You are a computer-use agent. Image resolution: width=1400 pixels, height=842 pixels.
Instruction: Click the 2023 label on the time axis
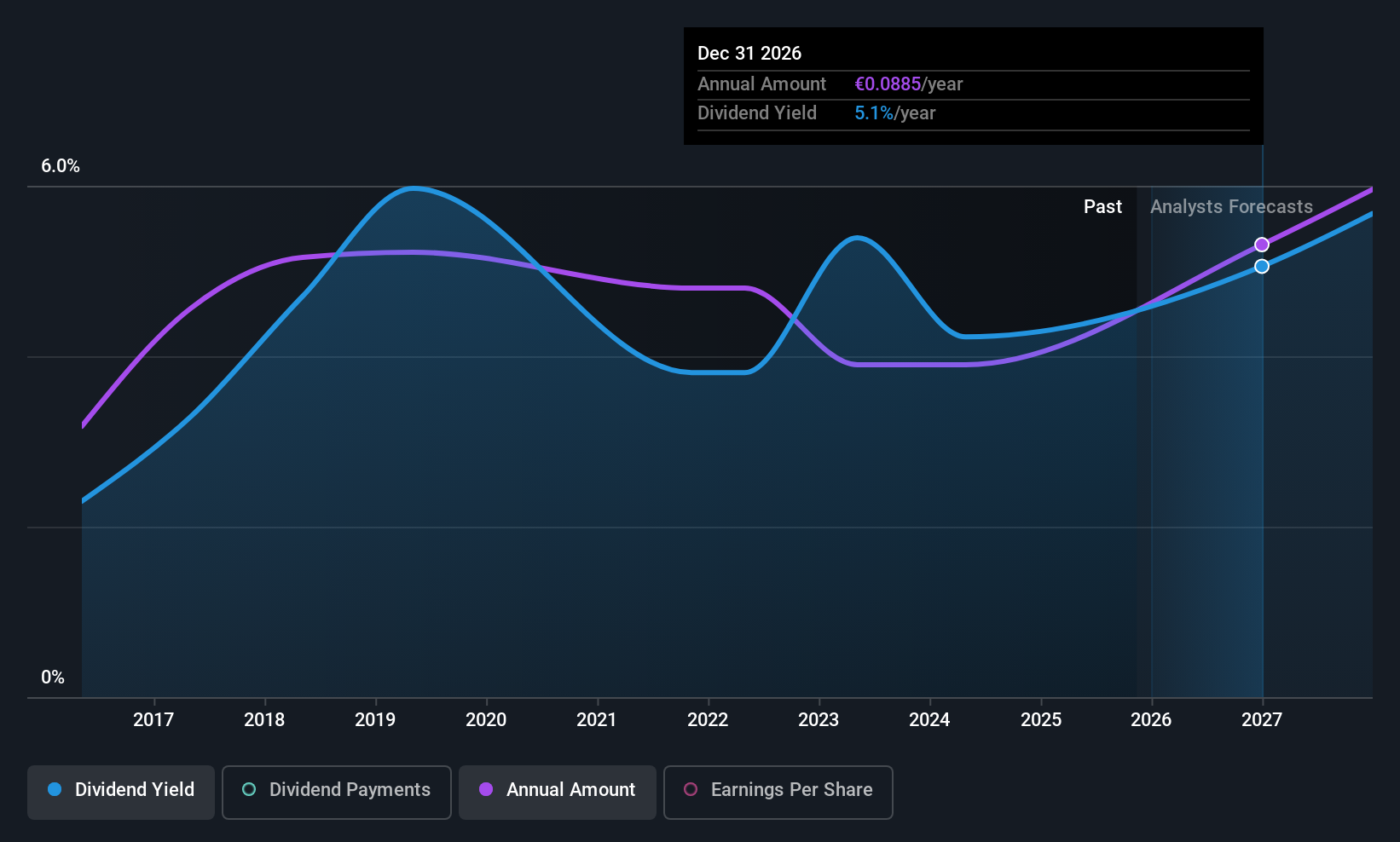point(818,720)
